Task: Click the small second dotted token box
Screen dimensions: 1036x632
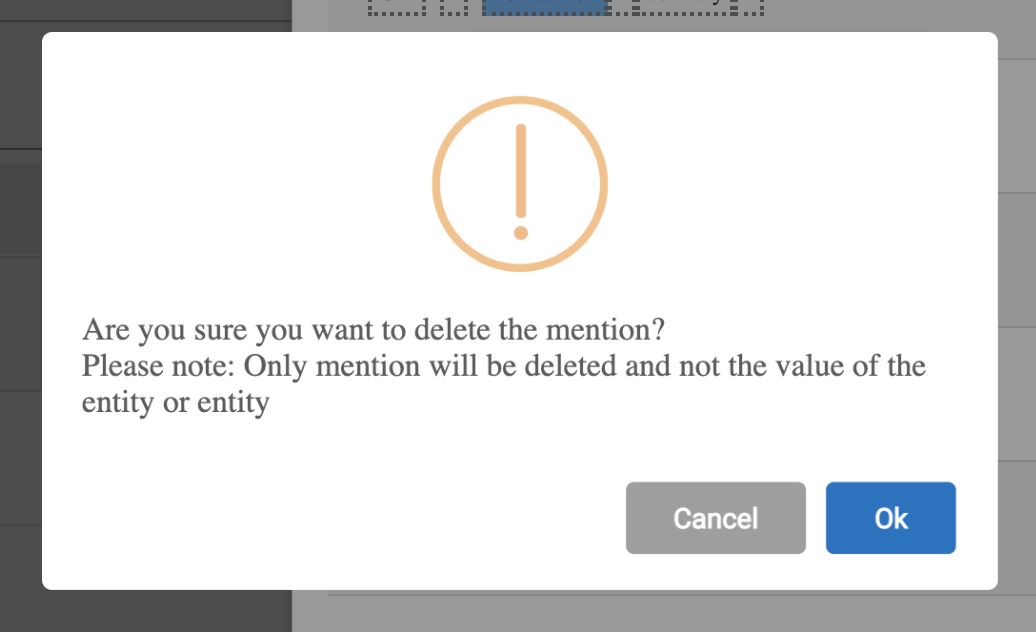Action: click(x=455, y=7)
